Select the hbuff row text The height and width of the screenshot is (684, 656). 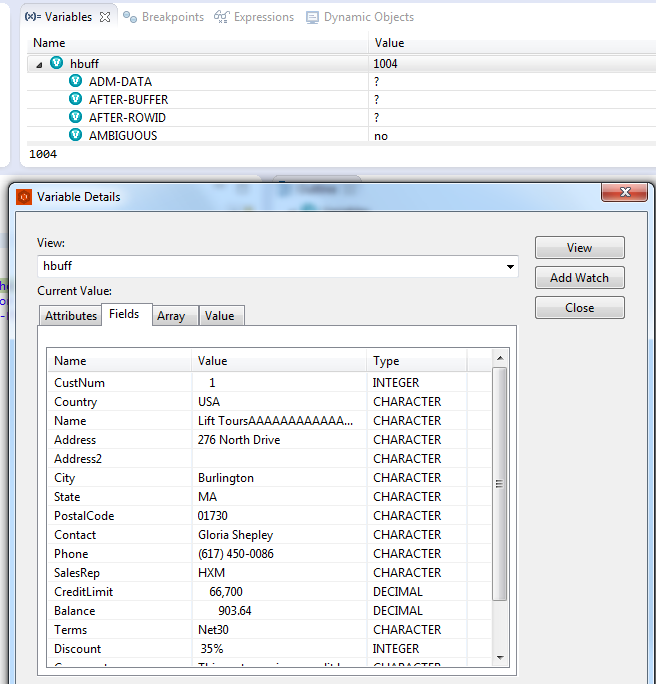(x=84, y=64)
